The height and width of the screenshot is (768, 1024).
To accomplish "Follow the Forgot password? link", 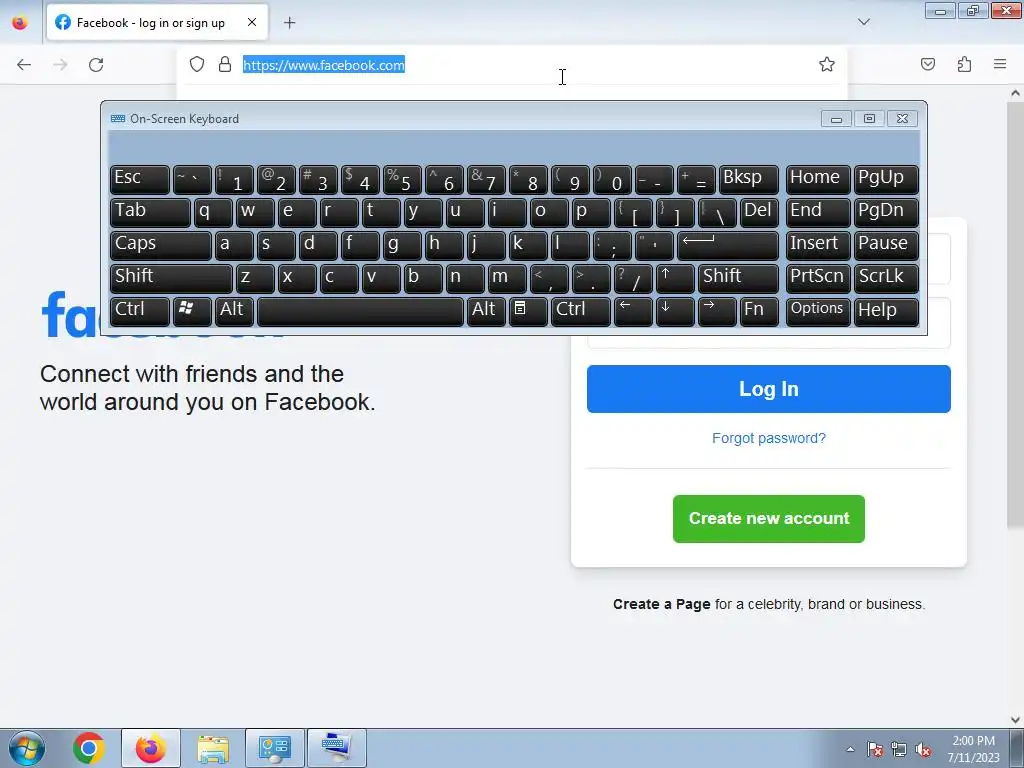I will pyautogui.click(x=769, y=438).
